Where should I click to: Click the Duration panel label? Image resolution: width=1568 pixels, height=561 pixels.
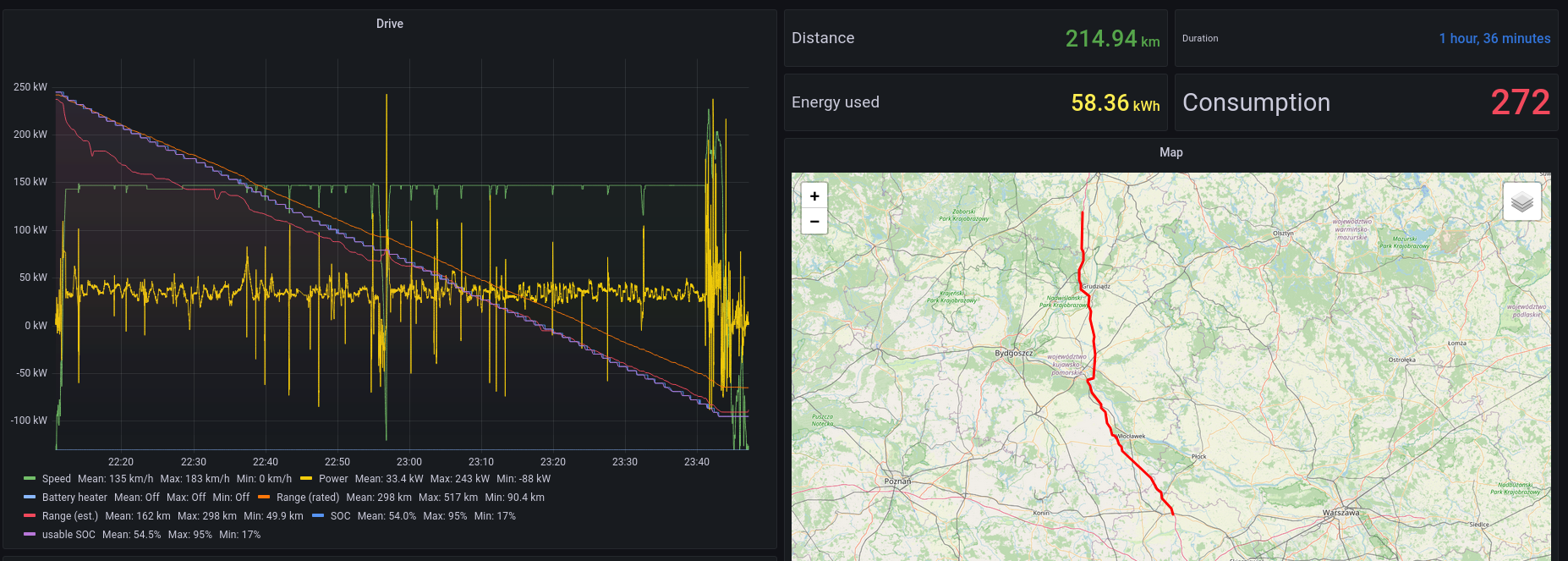pyautogui.click(x=1200, y=38)
